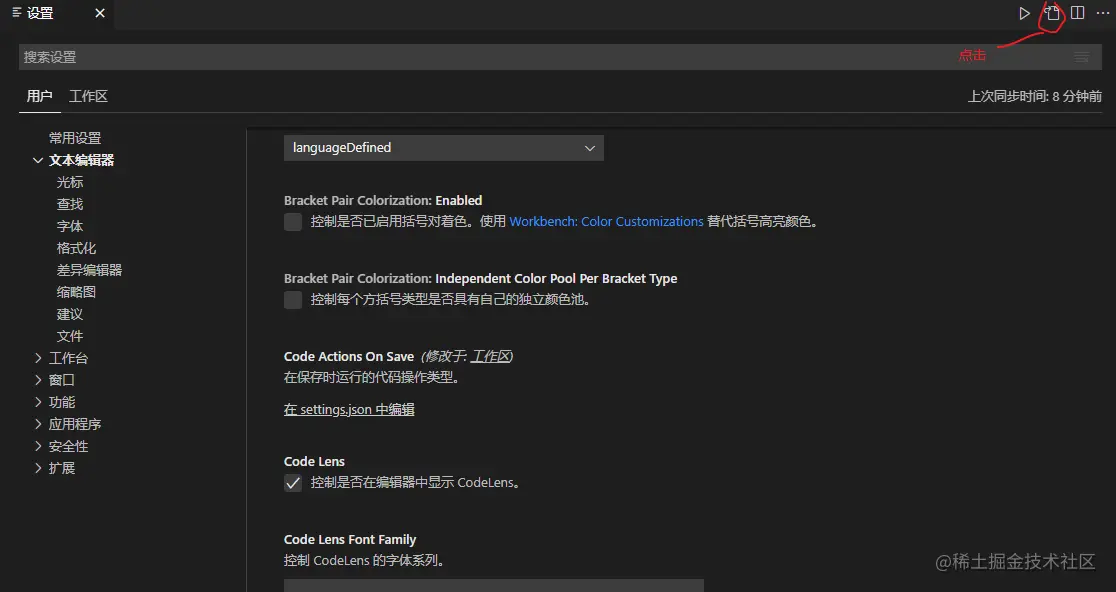Open the languageDefined dropdown
The height and width of the screenshot is (592, 1116).
pyautogui.click(x=443, y=148)
